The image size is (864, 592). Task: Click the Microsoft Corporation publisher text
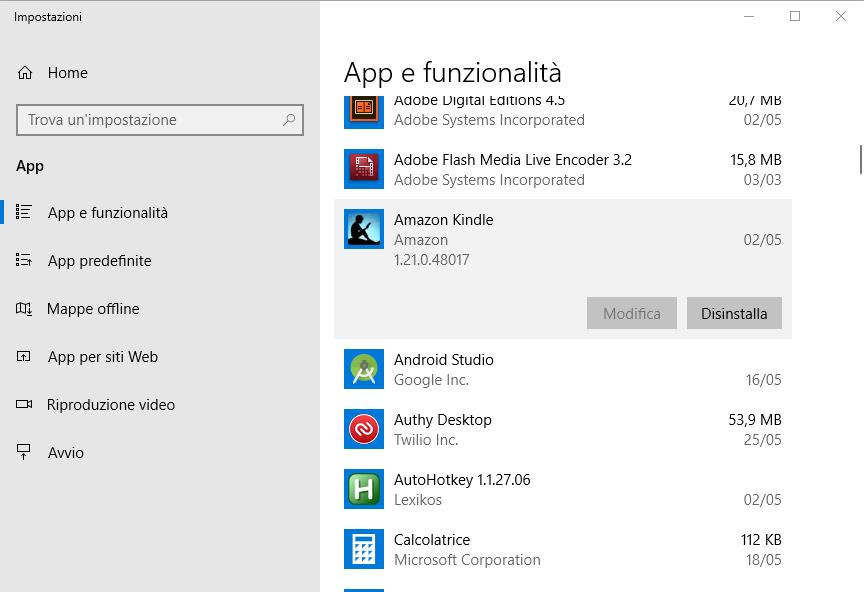tap(467, 560)
